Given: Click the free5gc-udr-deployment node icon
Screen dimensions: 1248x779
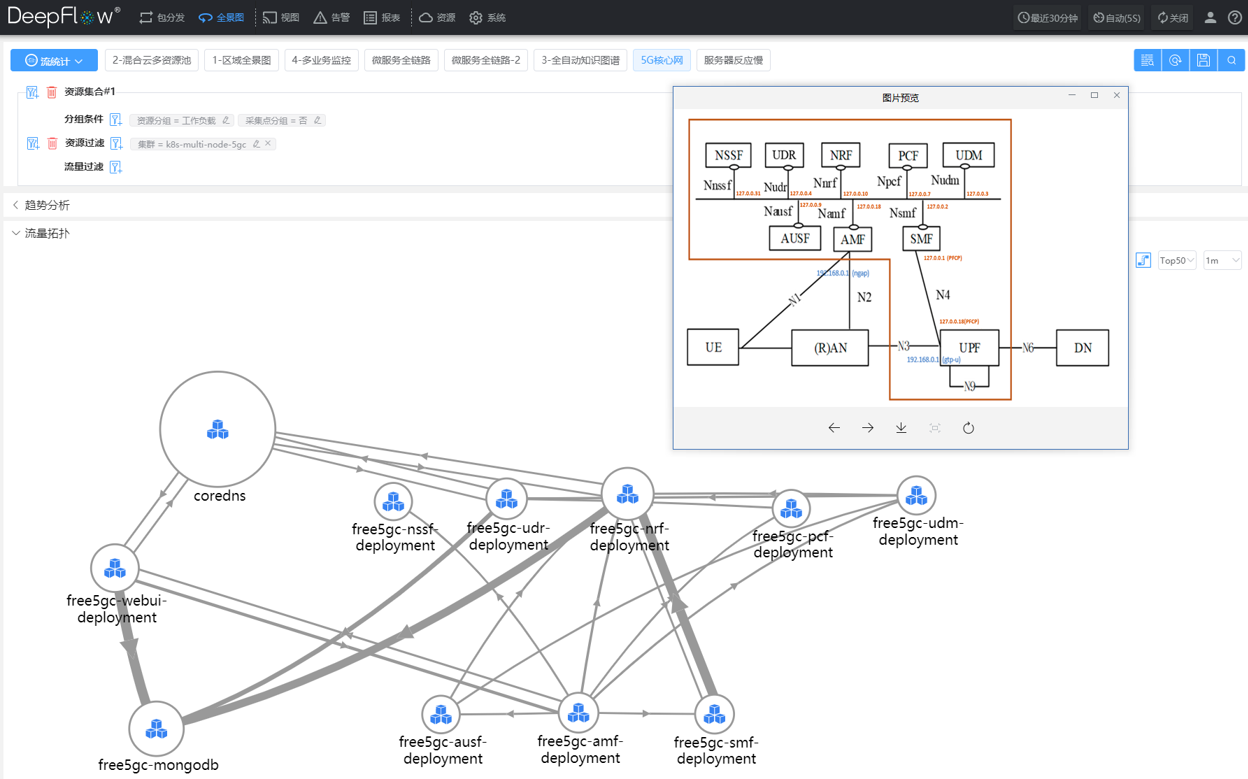Looking at the screenshot, I should coord(507,498).
